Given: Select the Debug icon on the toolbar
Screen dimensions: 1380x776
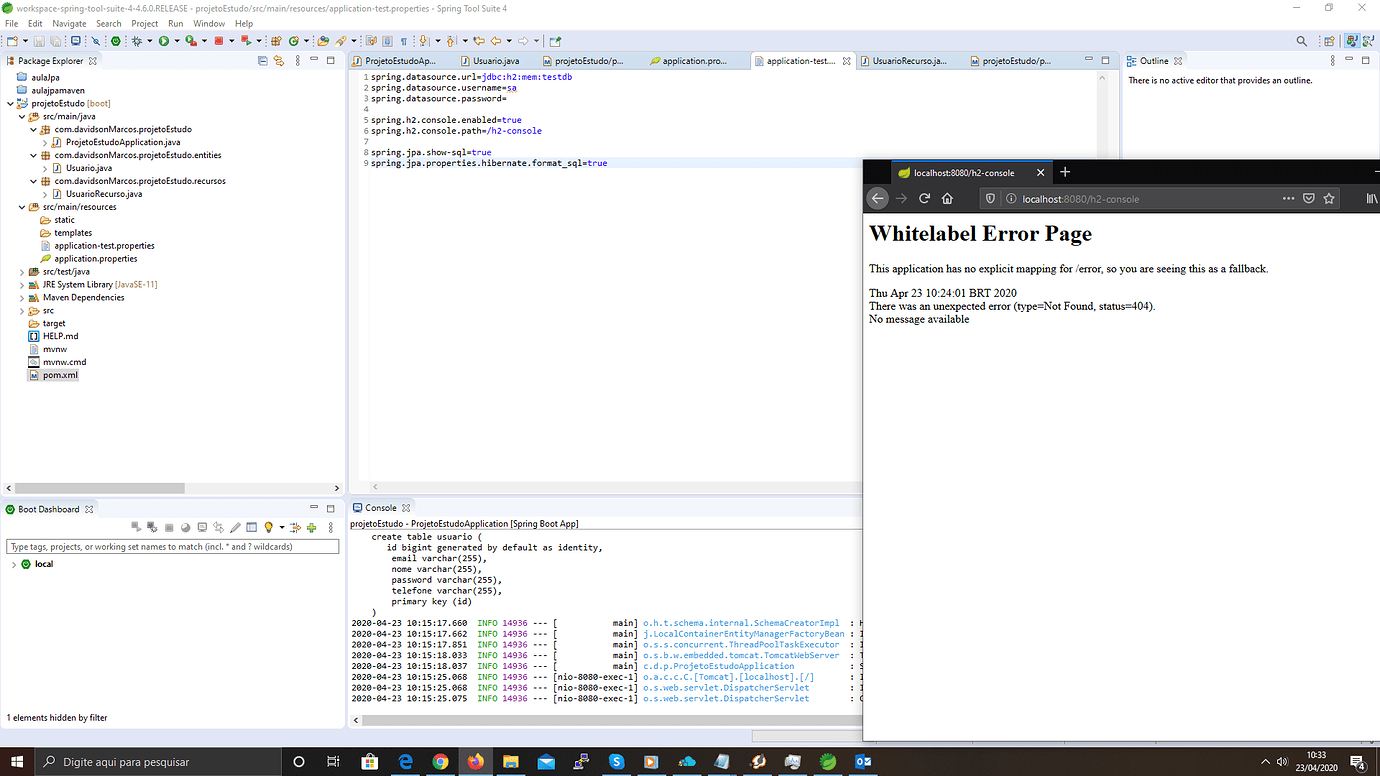Looking at the screenshot, I should (x=137, y=41).
